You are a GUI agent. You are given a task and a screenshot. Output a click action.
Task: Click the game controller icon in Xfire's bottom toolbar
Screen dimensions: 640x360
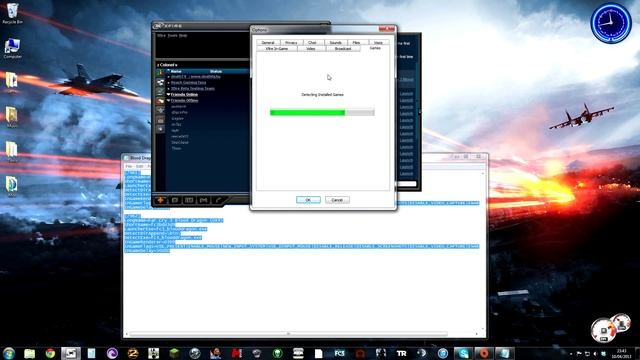pyautogui.click(x=203, y=200)
